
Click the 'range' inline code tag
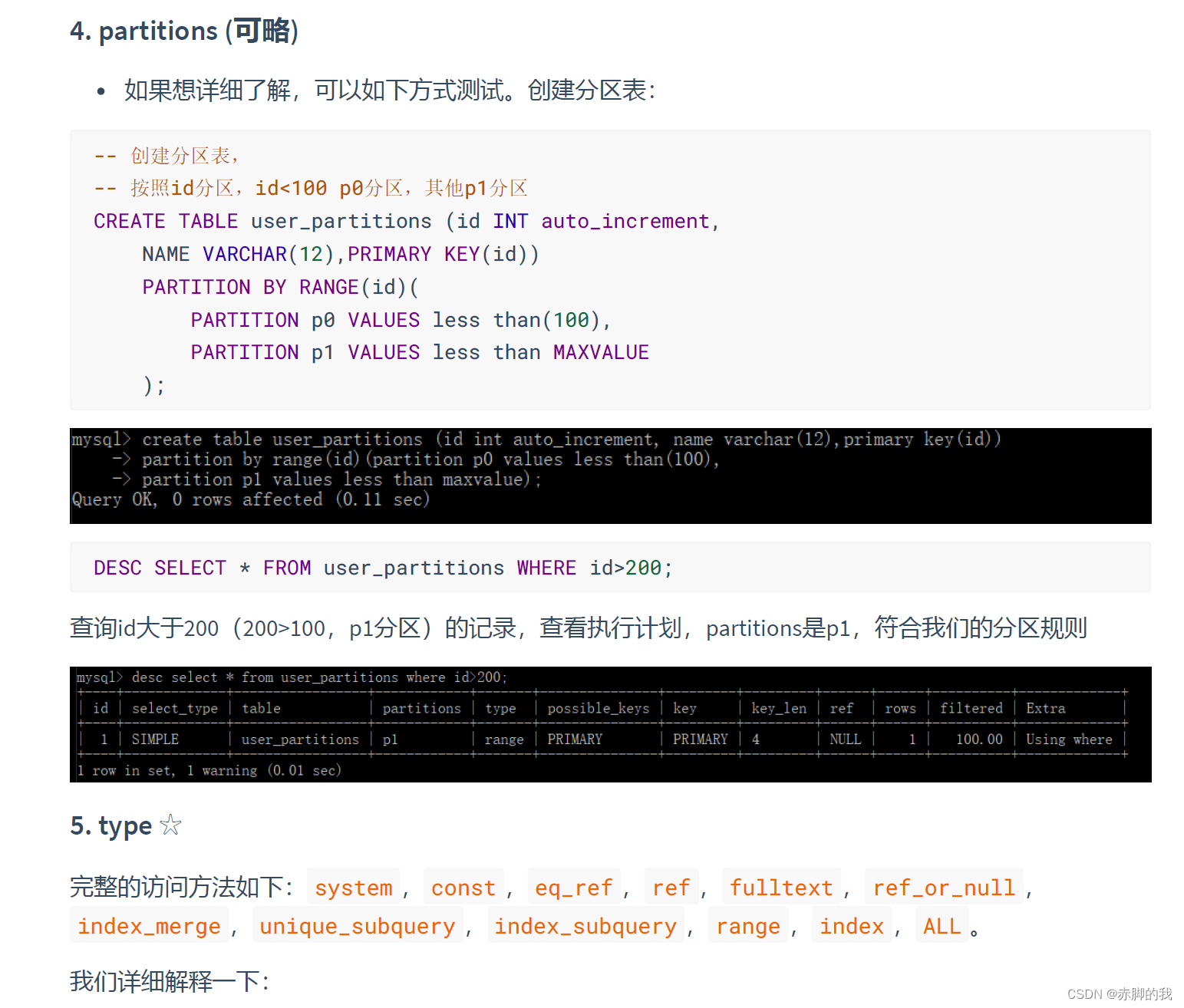click(x=748, y=926)
